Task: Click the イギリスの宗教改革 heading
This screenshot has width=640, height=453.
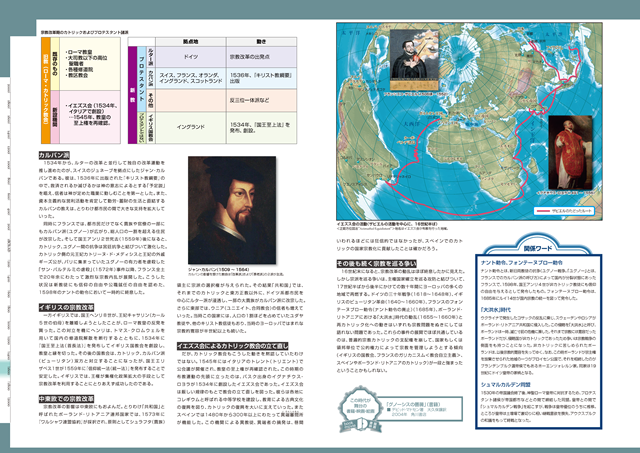Action: tap(67, 307)
